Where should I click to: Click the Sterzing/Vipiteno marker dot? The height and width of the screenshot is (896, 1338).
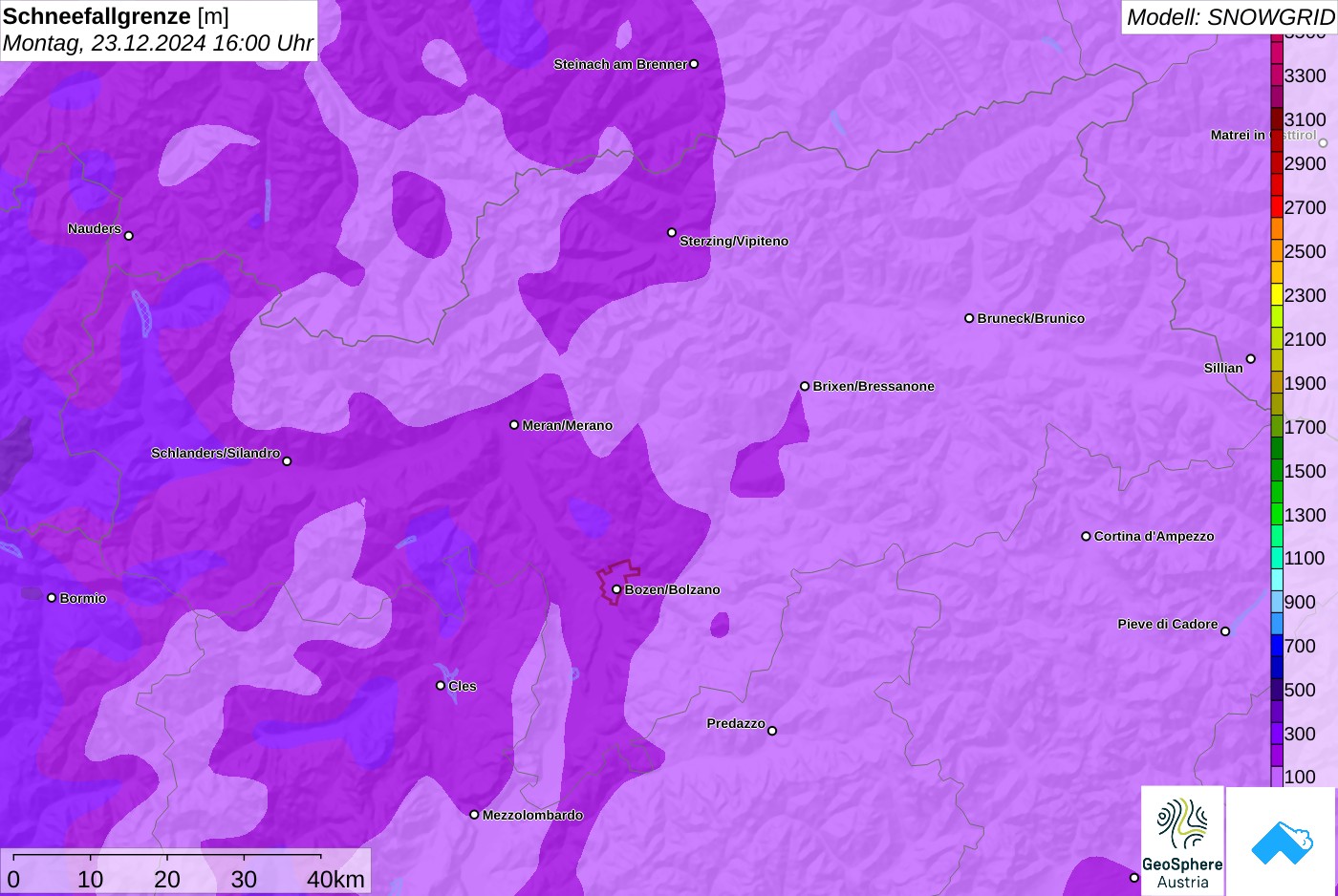click(x=672, y=232)
